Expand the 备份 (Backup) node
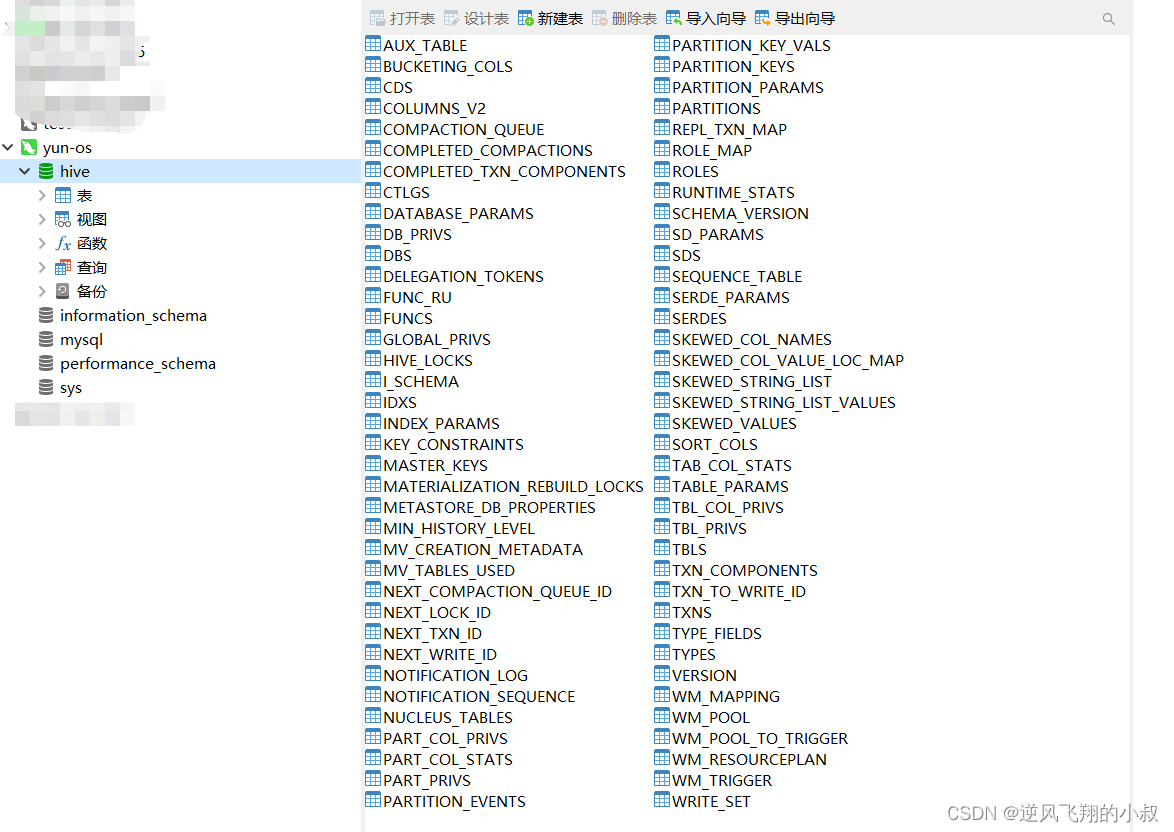This screenshot has height=832, width=1174. coord(42,291)
